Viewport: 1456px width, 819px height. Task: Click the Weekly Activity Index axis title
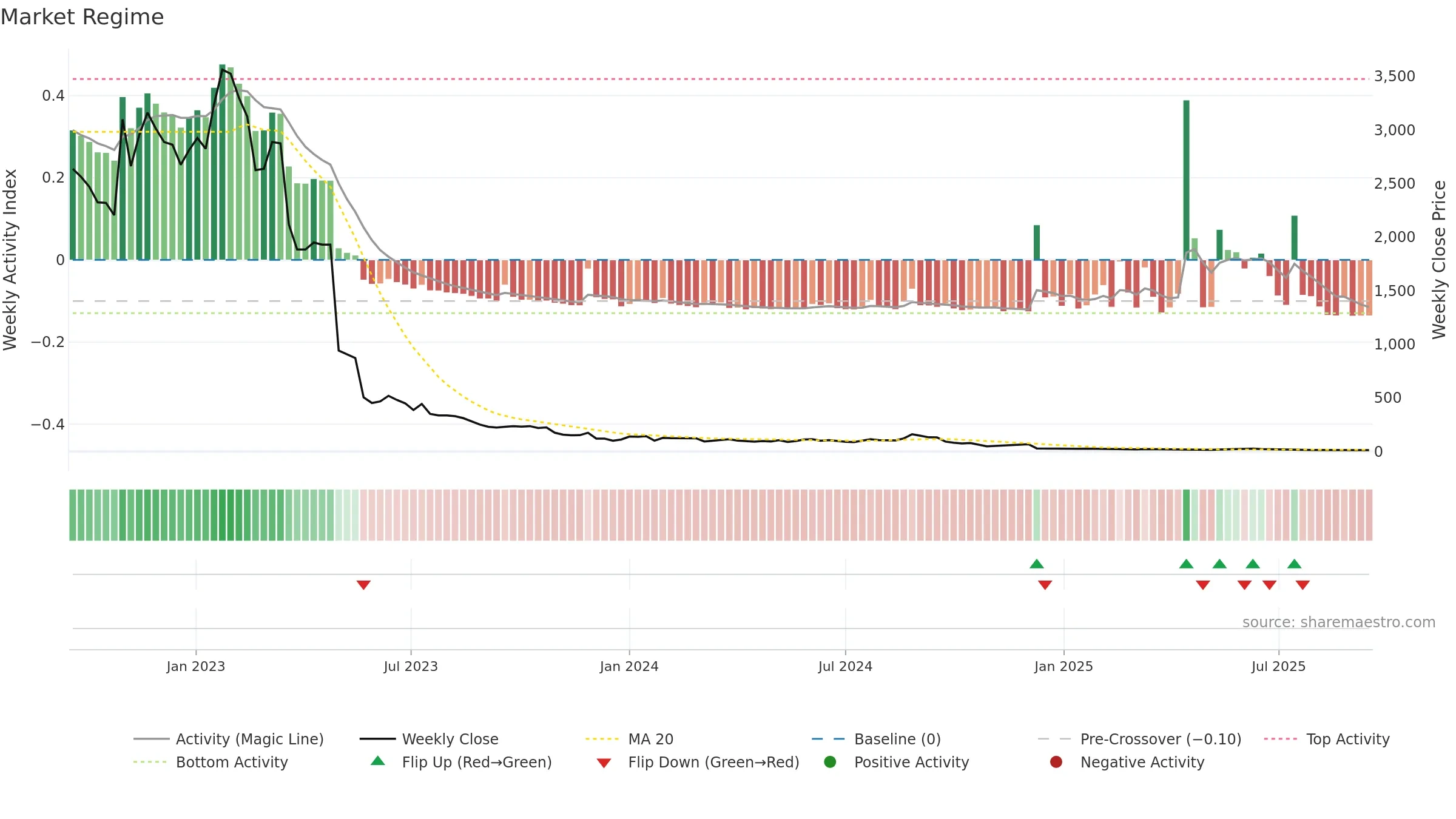(10, 260)
